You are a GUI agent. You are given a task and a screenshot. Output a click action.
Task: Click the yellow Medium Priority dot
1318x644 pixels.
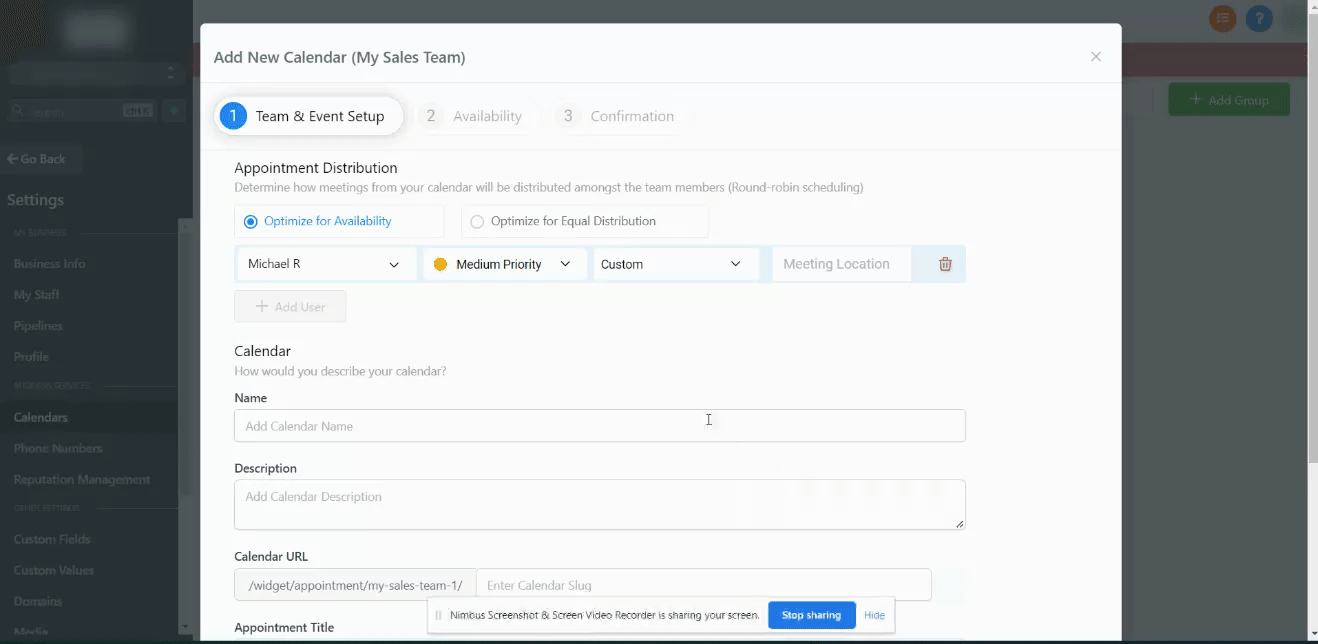click(x=440, y=265)
